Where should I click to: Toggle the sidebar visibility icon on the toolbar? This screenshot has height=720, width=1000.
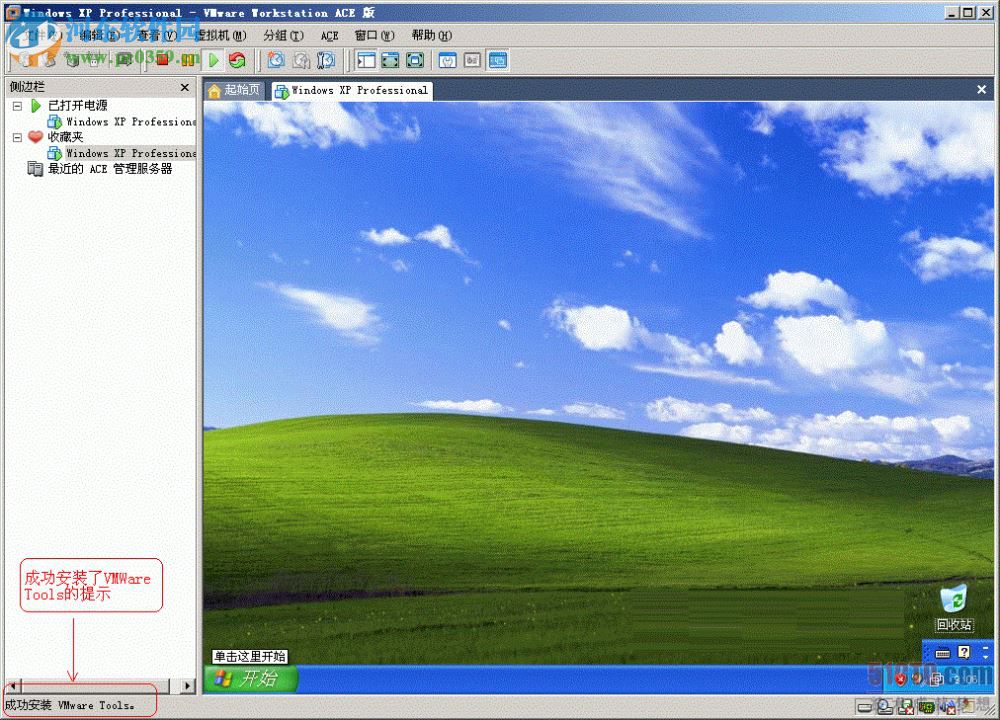coord(366,60)
